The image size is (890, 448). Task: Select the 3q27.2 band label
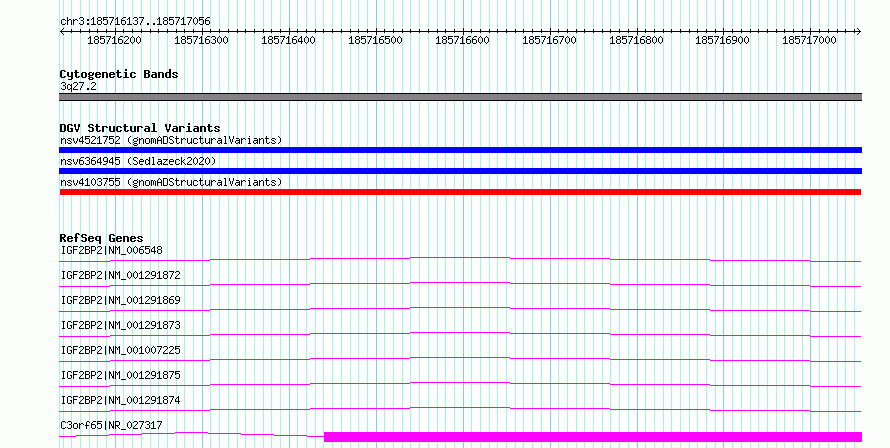78,86
